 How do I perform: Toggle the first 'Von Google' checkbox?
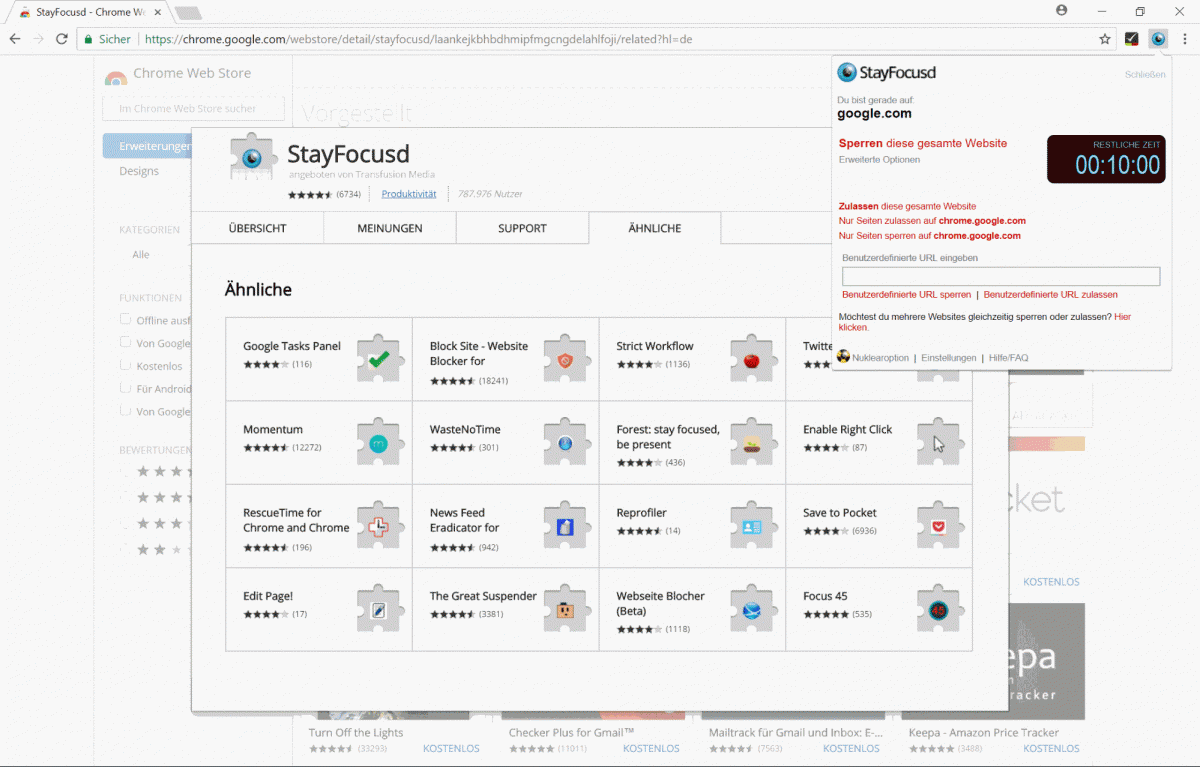126,343
